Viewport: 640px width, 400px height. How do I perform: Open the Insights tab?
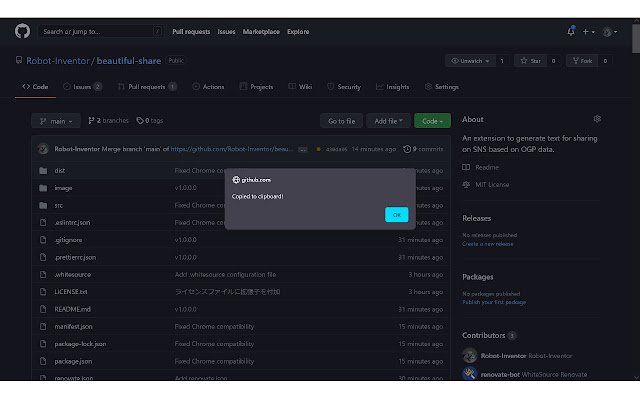click(393, 87)
